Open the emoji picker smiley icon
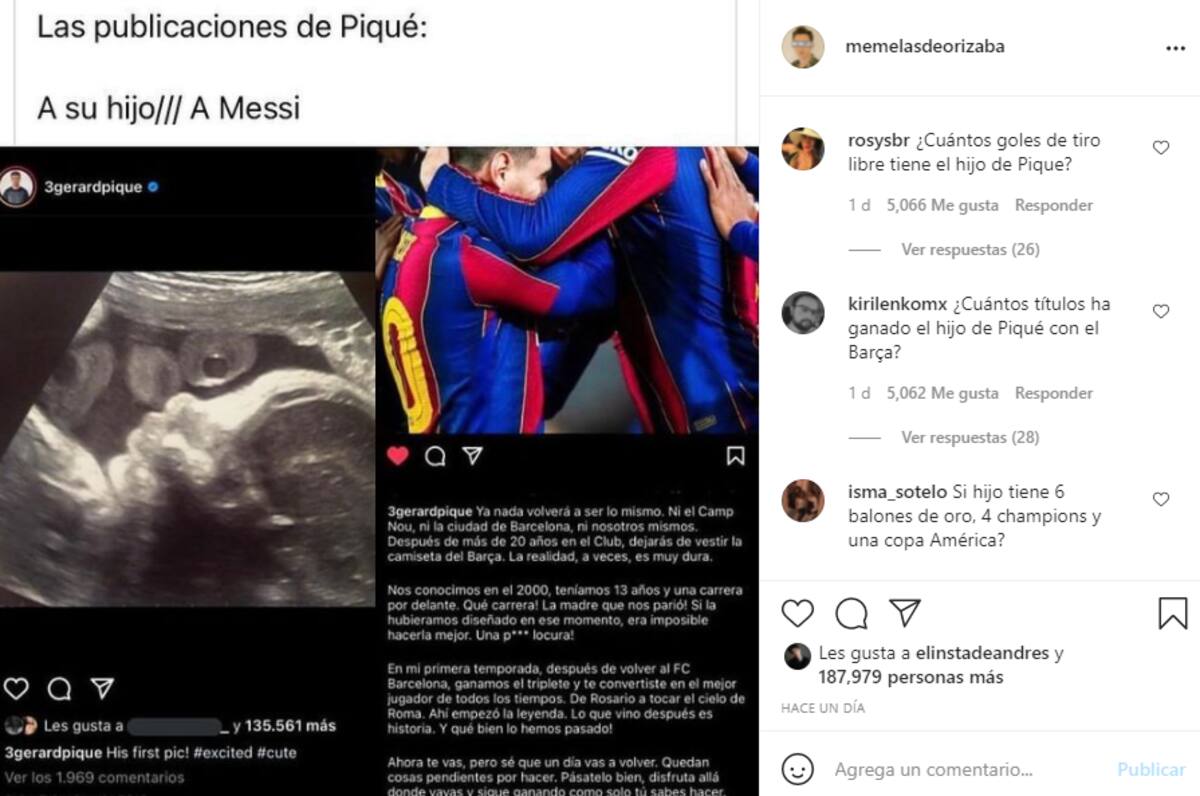 tap(797, 769)
